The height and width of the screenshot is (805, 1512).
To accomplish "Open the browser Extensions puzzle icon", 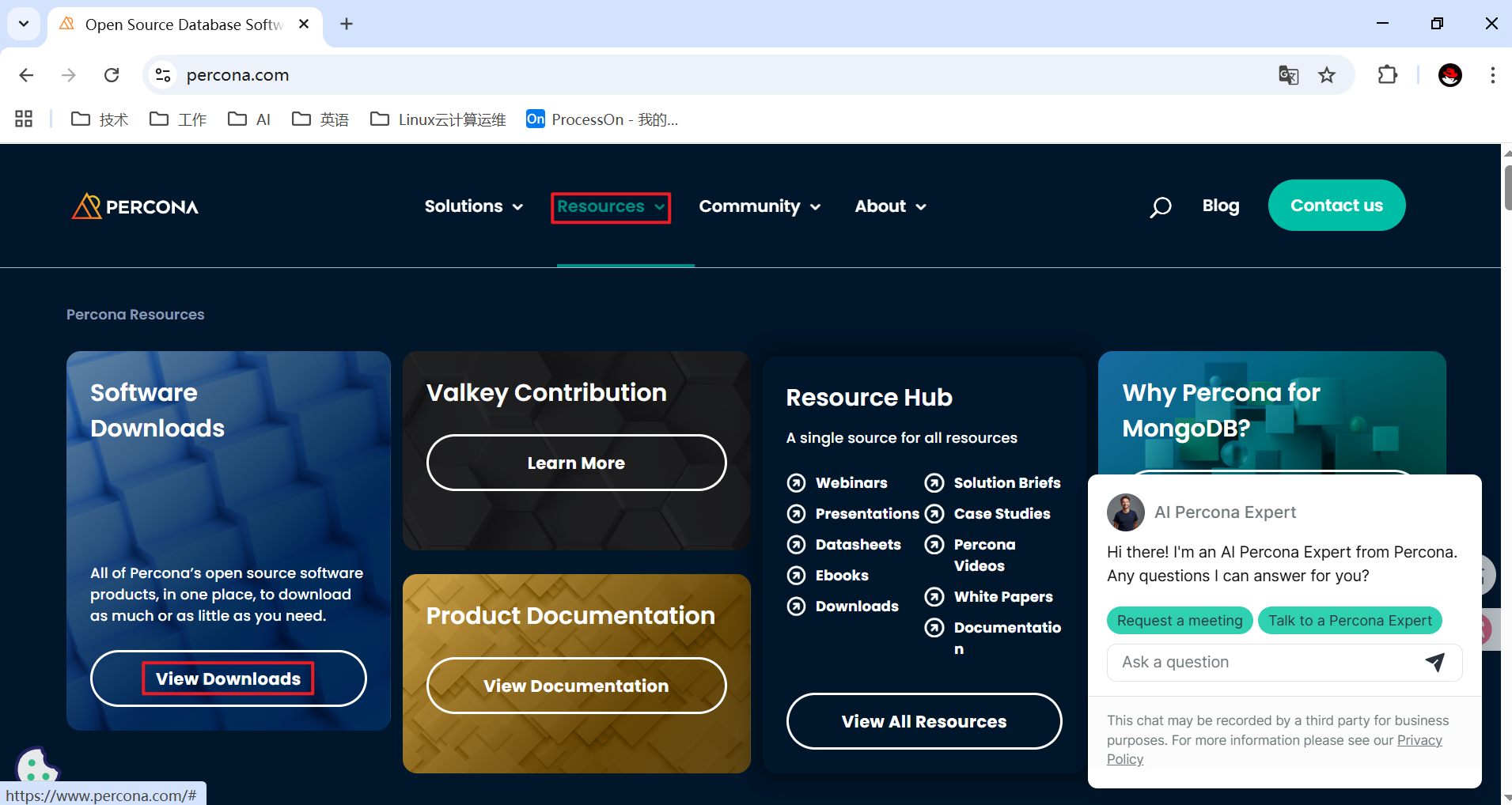I will pyautogui.click(x=1388, y=75).
